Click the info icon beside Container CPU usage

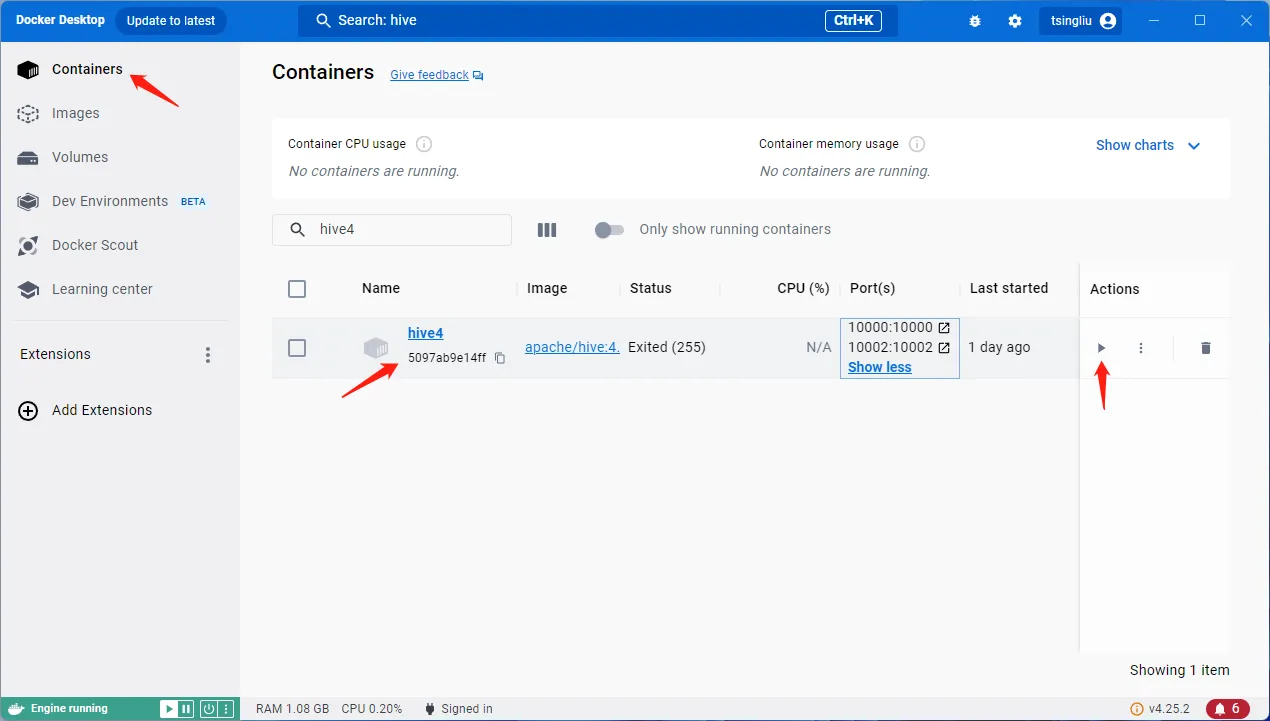424,144
